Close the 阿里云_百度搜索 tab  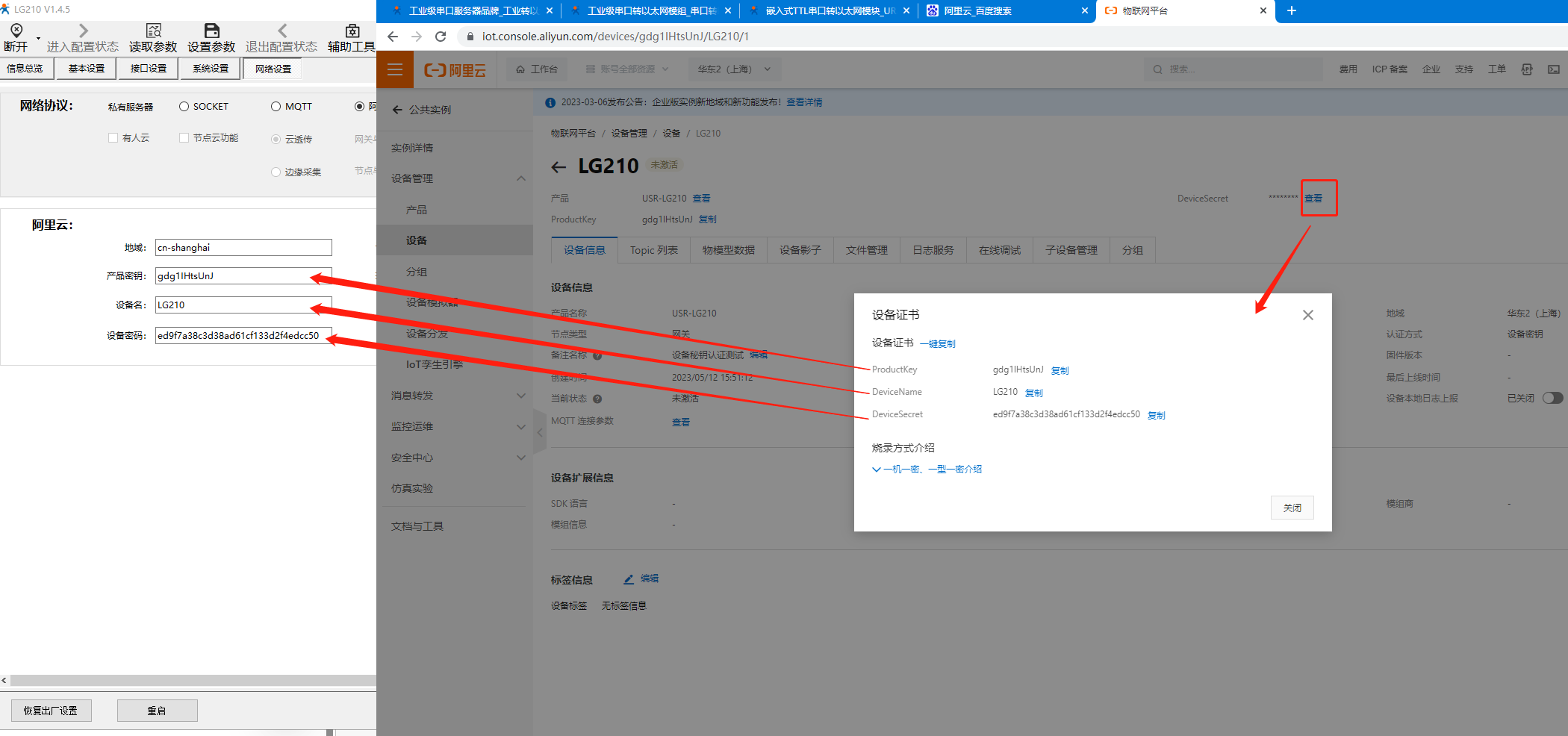point(1085,10)
